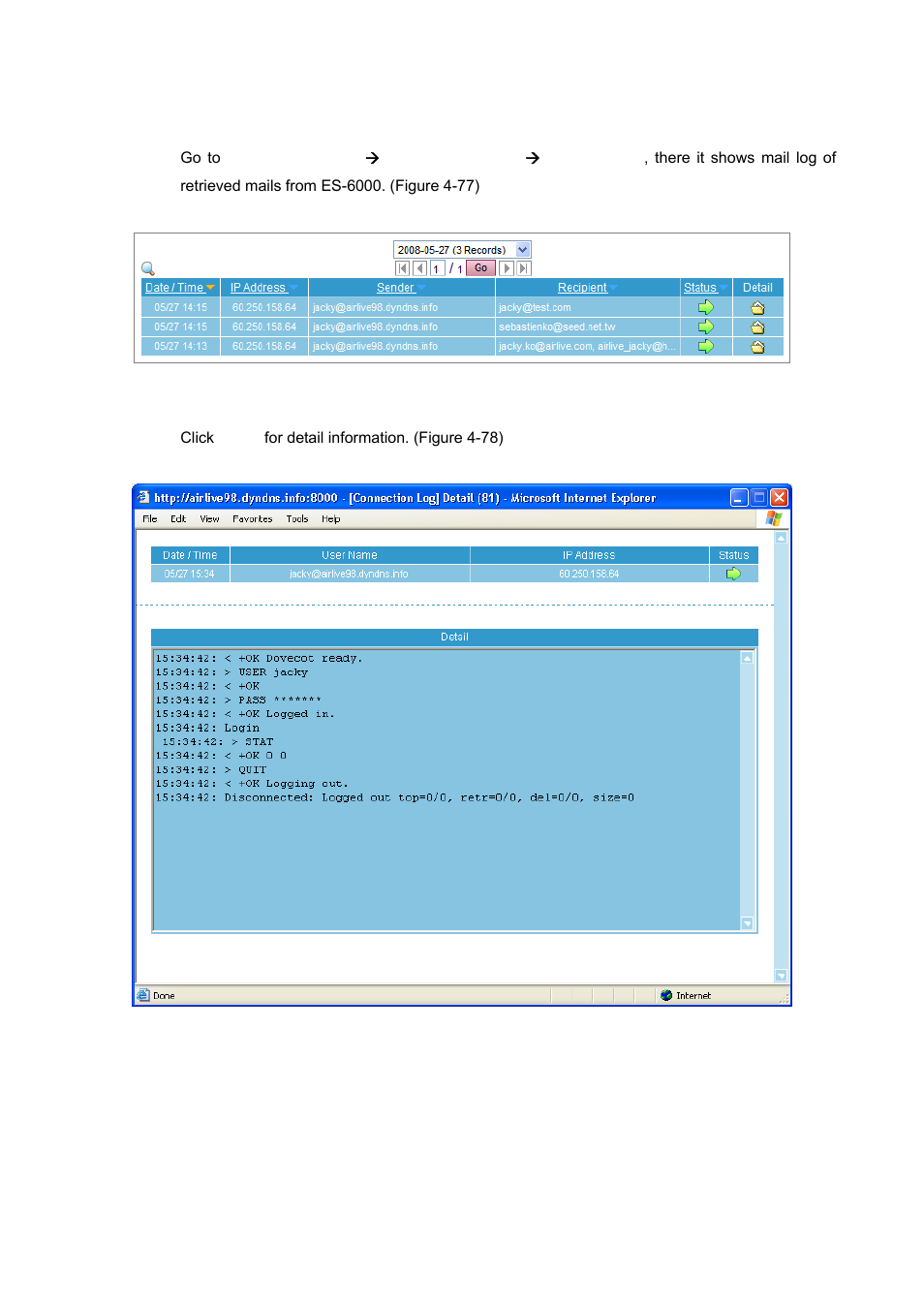Click recipient sebastienko@seed.net.tw cell
The width and height of the screenshot is (924, 1308).
588,327
